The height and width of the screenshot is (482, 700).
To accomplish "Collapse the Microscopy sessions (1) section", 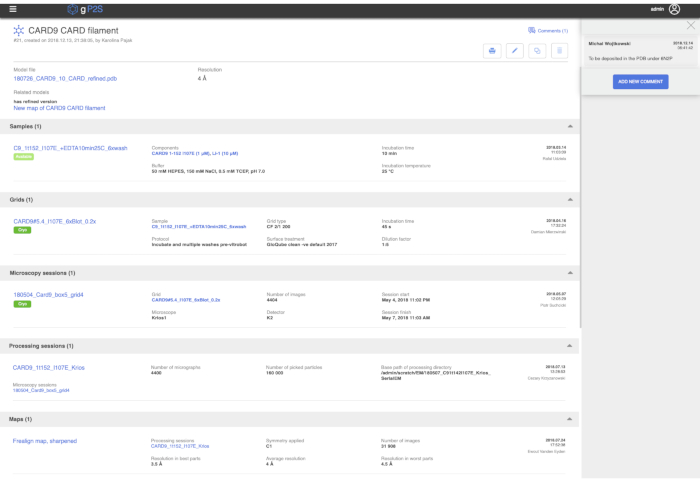I will click(570, 272).
